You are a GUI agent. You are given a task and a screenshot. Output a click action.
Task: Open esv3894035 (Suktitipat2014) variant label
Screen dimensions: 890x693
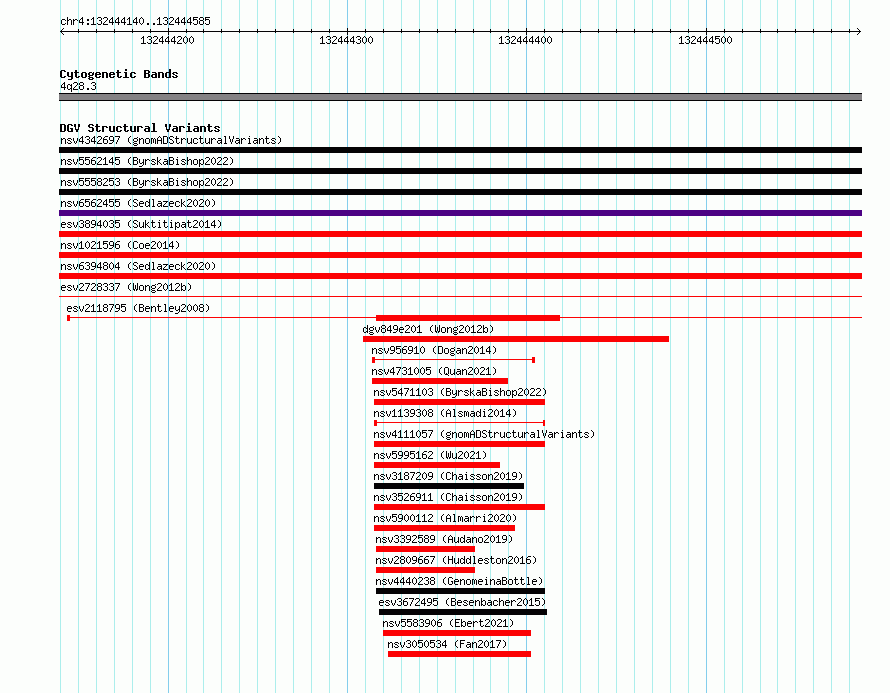point(141,224)
